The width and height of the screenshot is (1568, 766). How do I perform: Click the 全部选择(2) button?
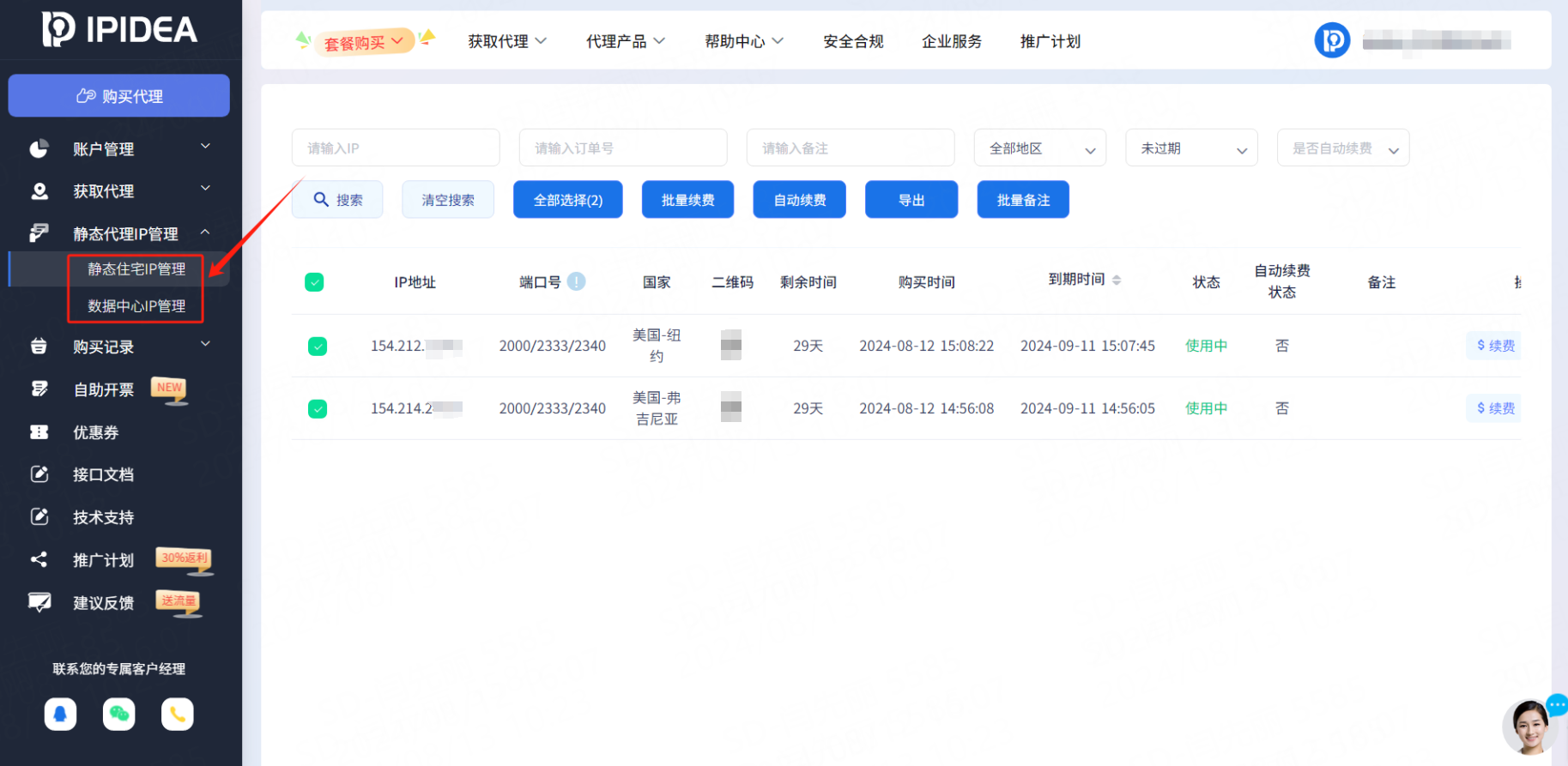point(568,199)
